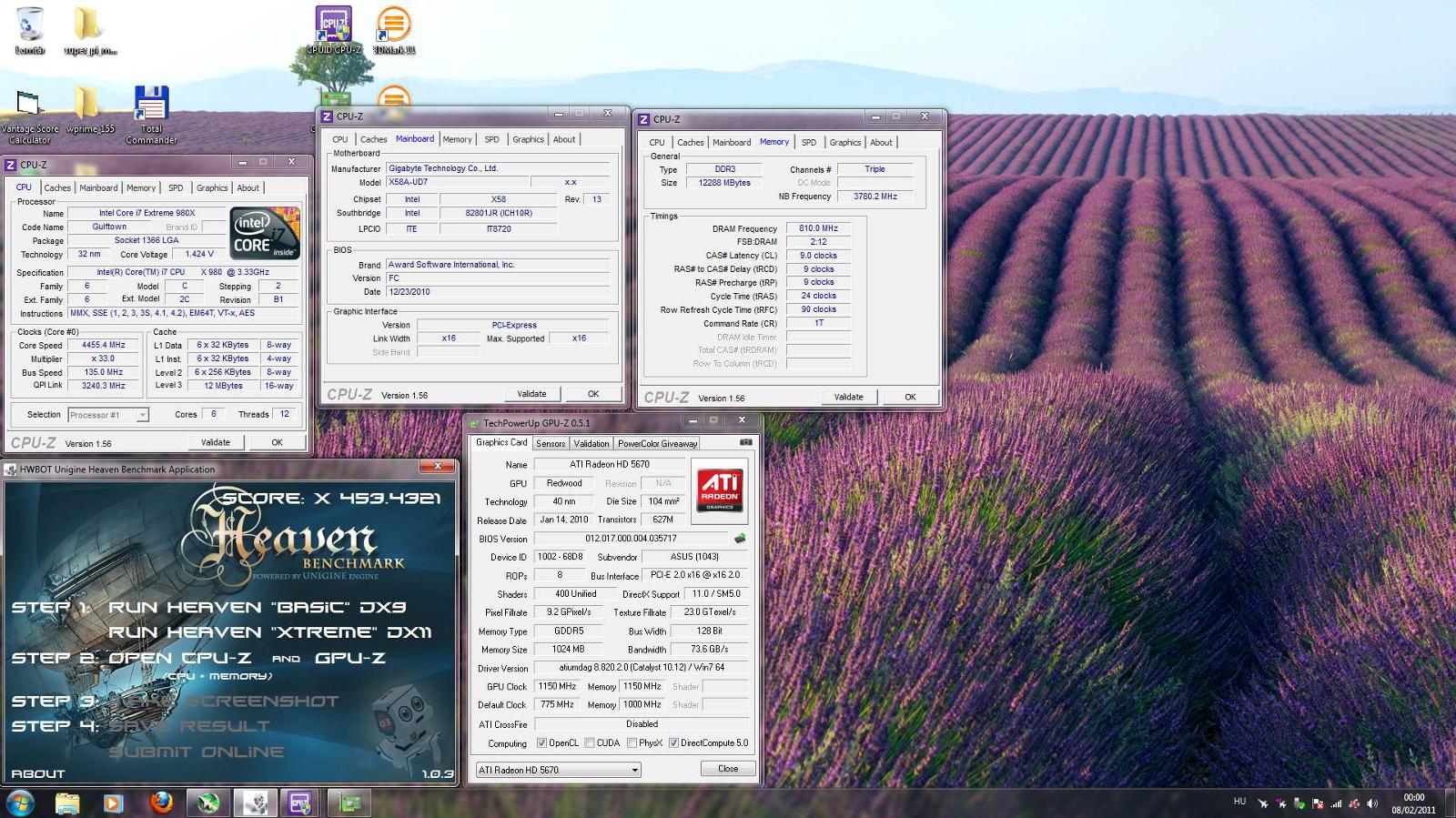Click GPU-Z link in Heaven step 2

click(350, 657)
